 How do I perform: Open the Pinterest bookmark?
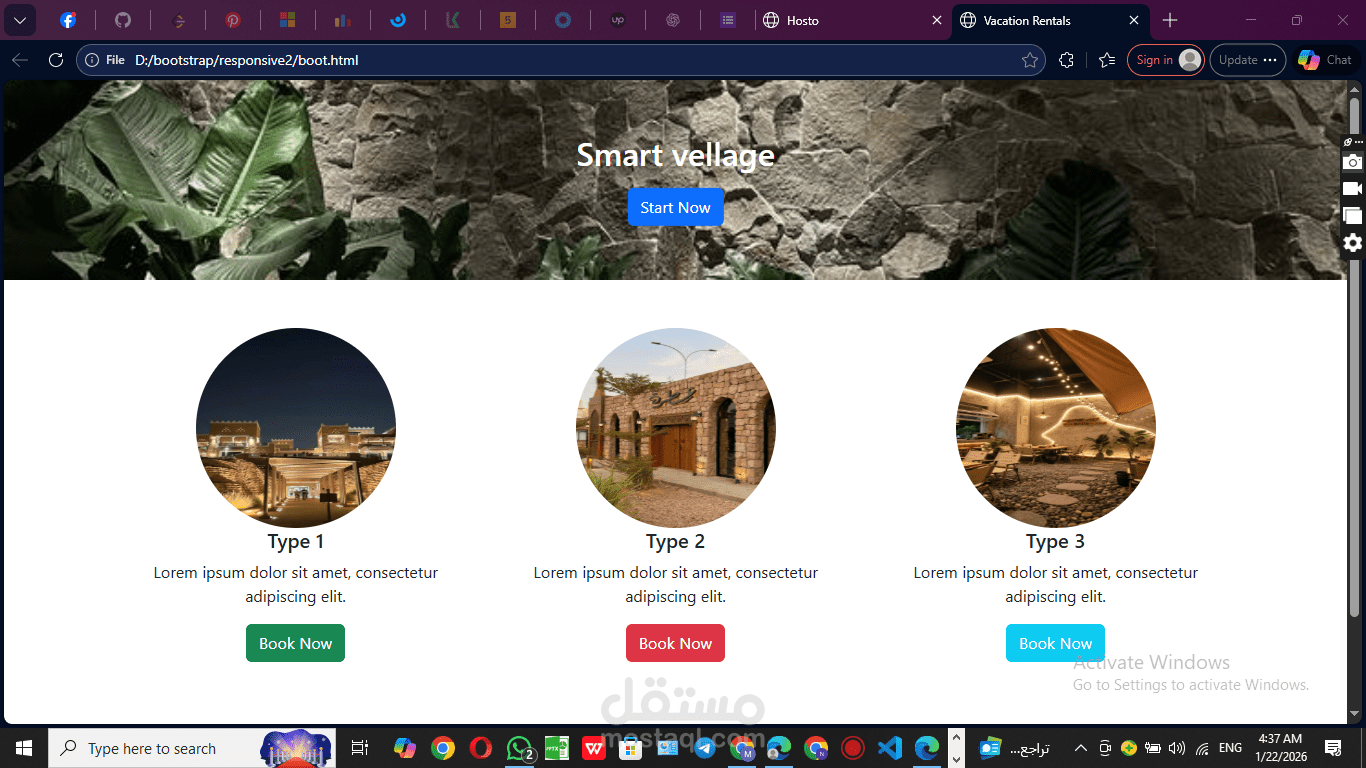[x=234, y=20]
